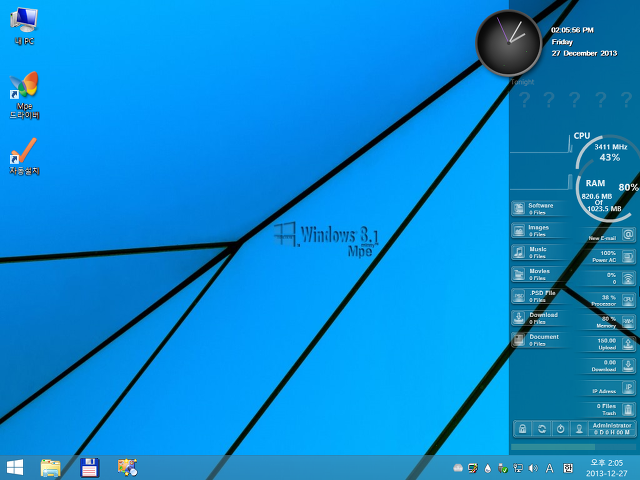
Task: Open the 자동설치 checkmark shortcut
Action: click(24, 157)
